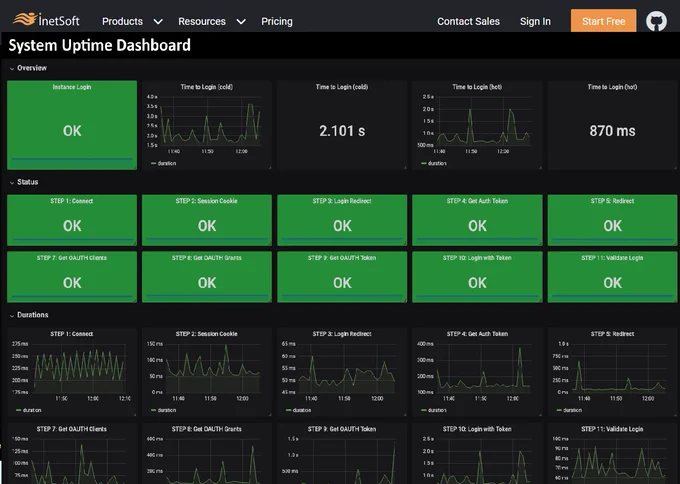
Task: Open STEP 3: Login Redirect duration graph
Action: (x=342, y=372)
